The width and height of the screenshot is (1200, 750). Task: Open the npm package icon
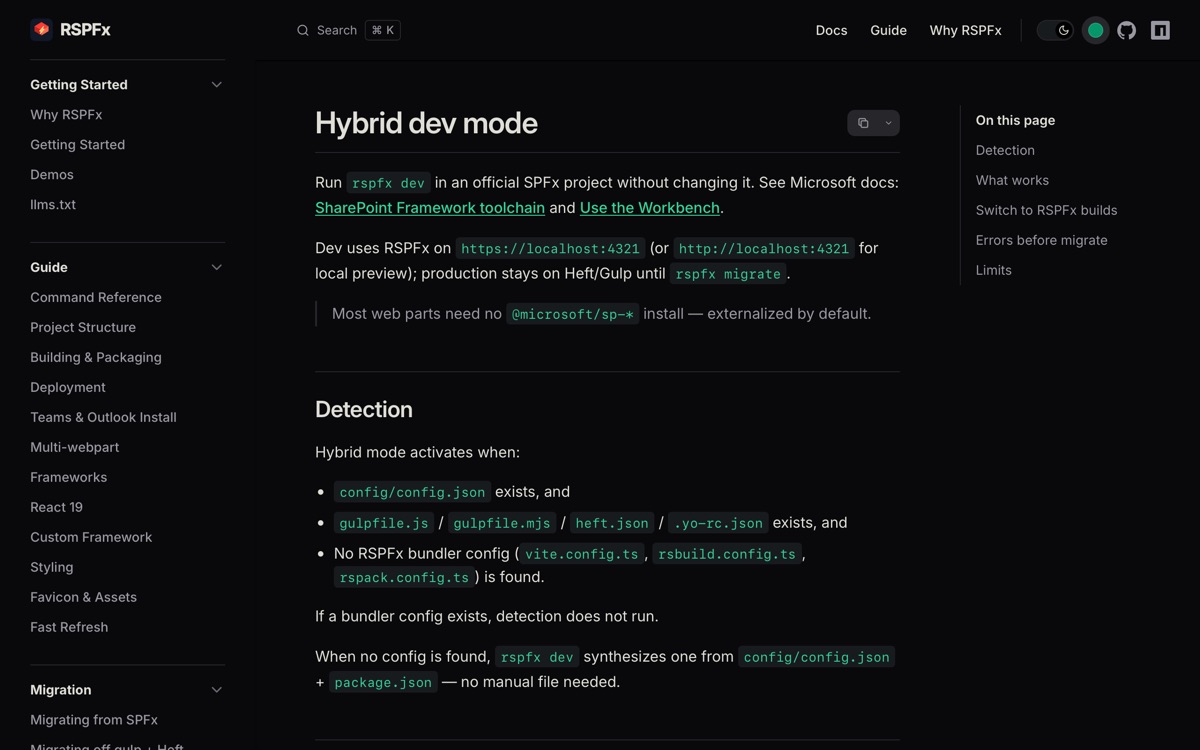1160,30
